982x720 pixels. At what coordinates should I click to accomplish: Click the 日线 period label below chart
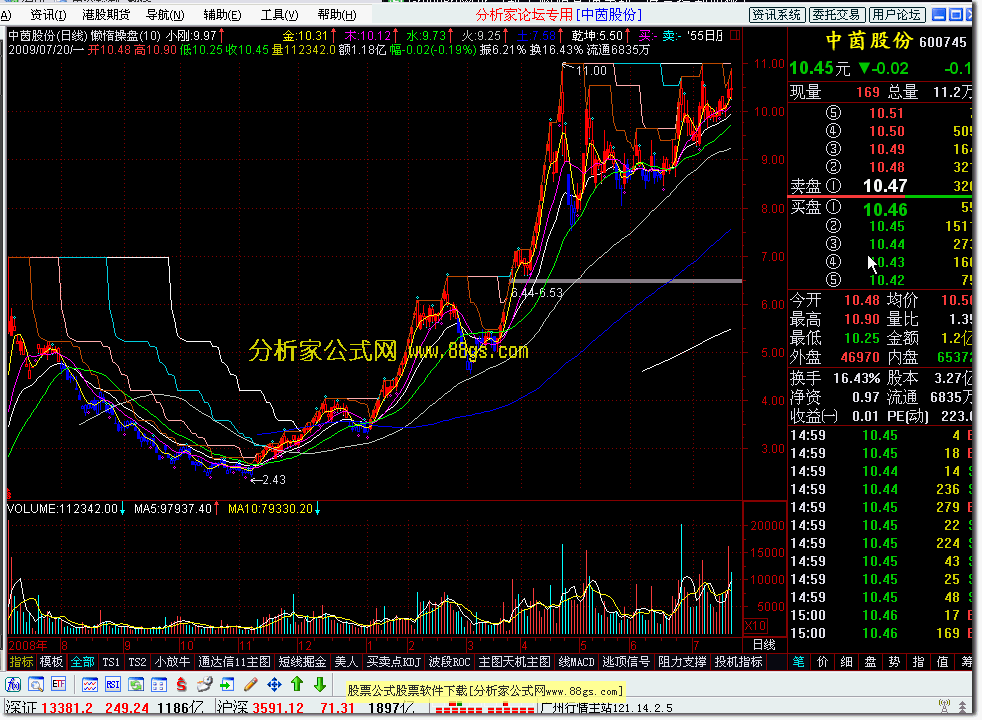pyautogui.click(x=764, y=644)
